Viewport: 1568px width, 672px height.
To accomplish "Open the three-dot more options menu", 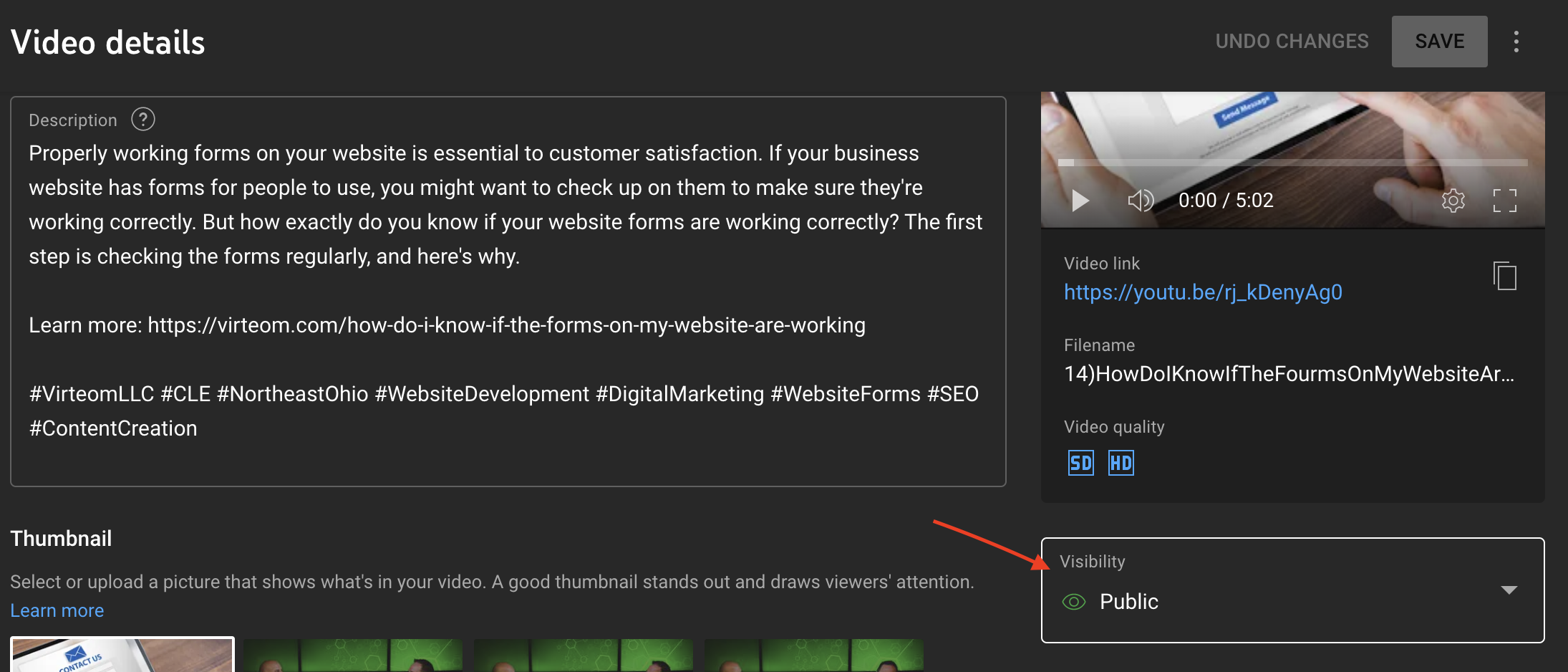I will tap(1516, 42).
